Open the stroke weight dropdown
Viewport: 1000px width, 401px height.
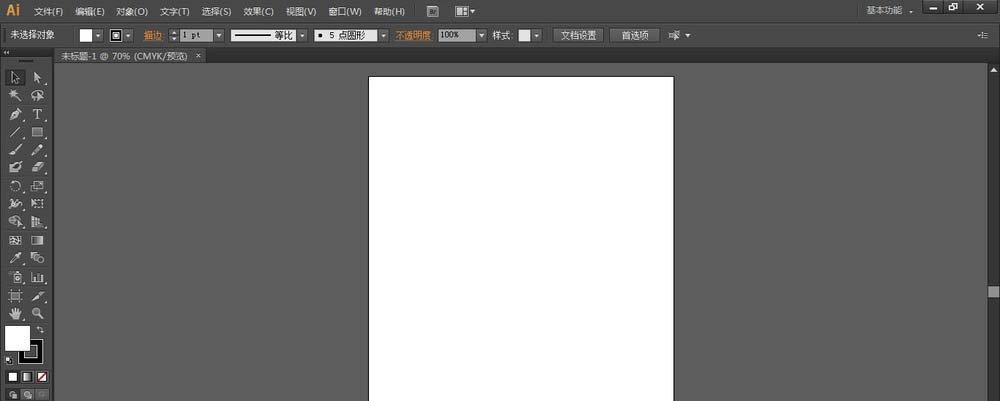click(x=219, y=36)
